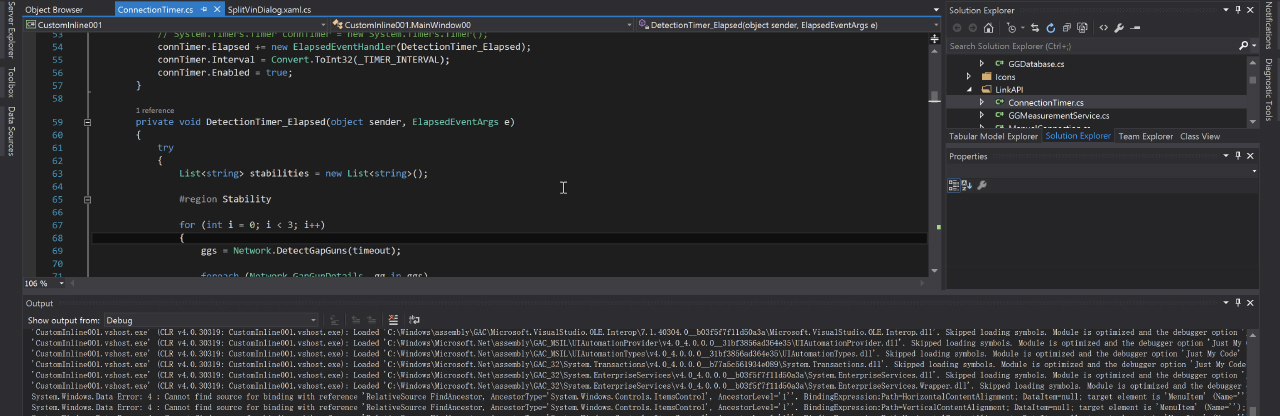Viewport: 1280px width, 416px height.
Task: Toggle Word Wrap in Output panel
Action: (414, 320)
